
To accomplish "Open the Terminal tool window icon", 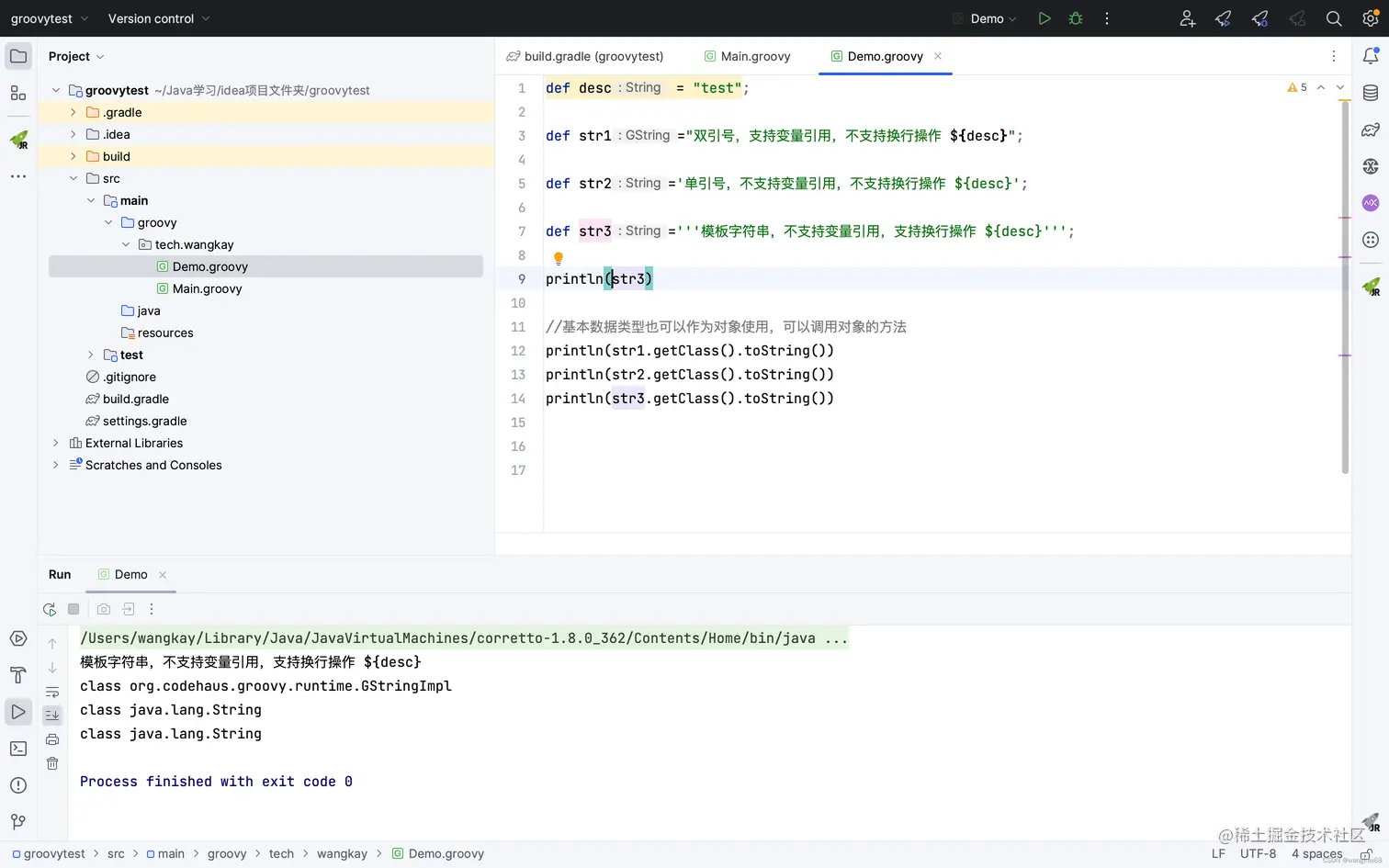I will tap(18, 749).
